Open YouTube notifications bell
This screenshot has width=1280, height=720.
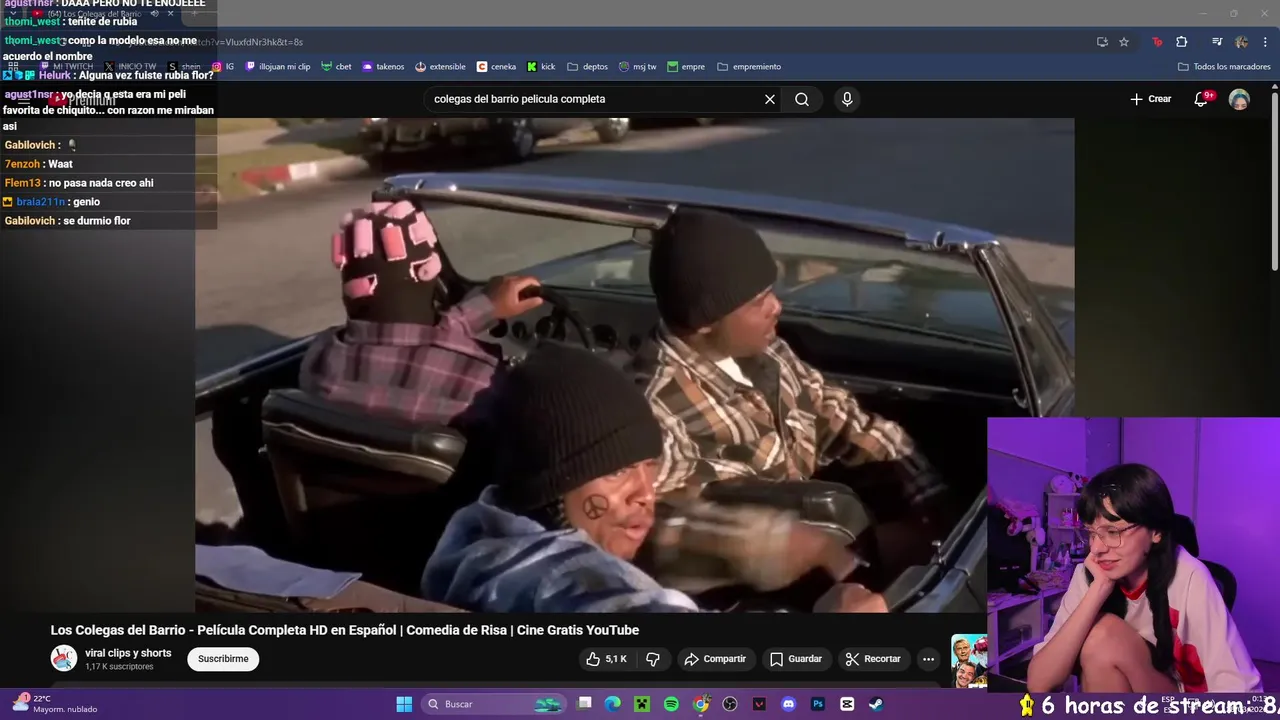(x=1202, y=99)
